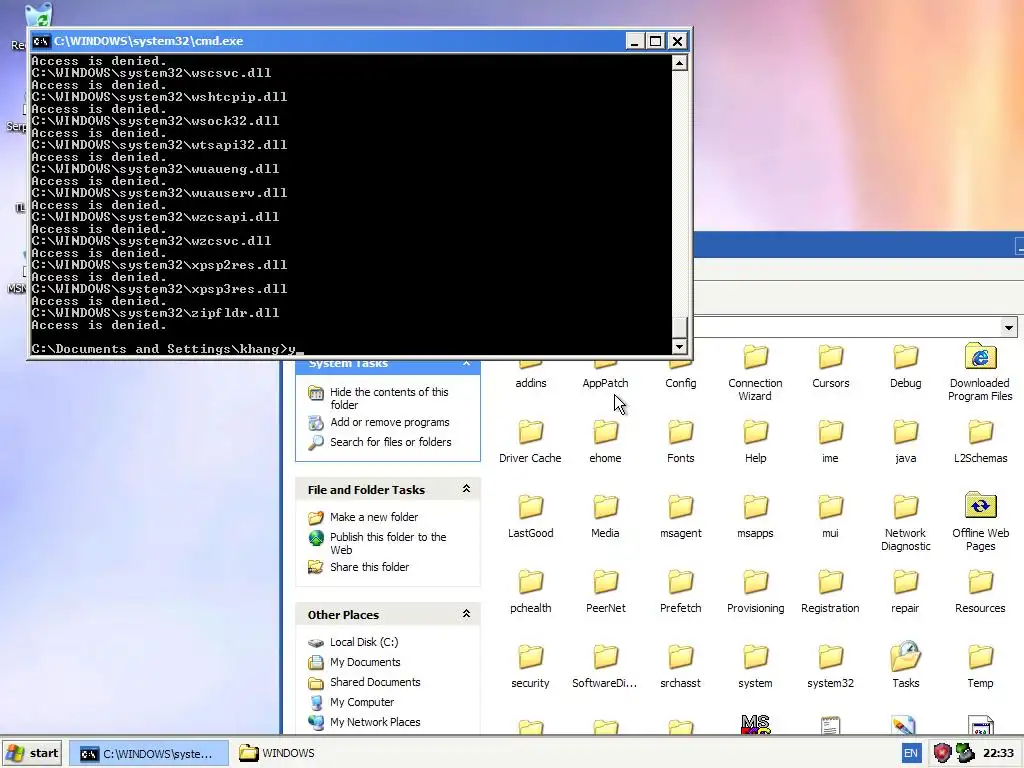Select the LastGood folder

click(530, 517)
